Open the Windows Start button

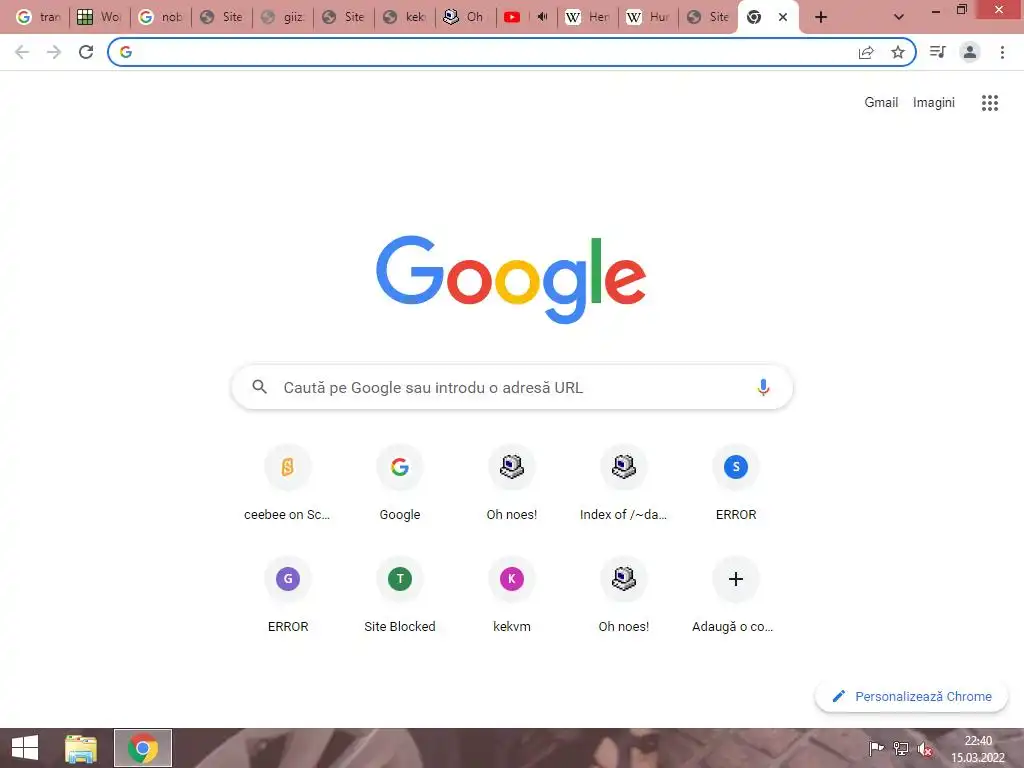(25, 748)
